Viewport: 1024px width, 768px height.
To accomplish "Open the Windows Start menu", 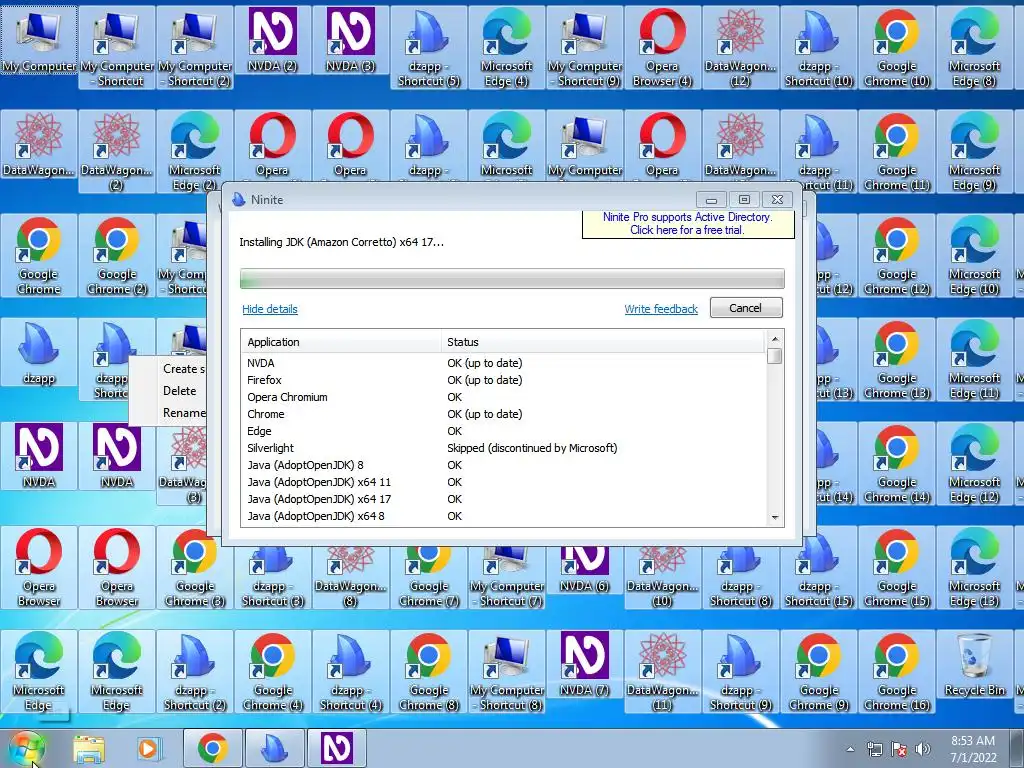I will [25, 749].
